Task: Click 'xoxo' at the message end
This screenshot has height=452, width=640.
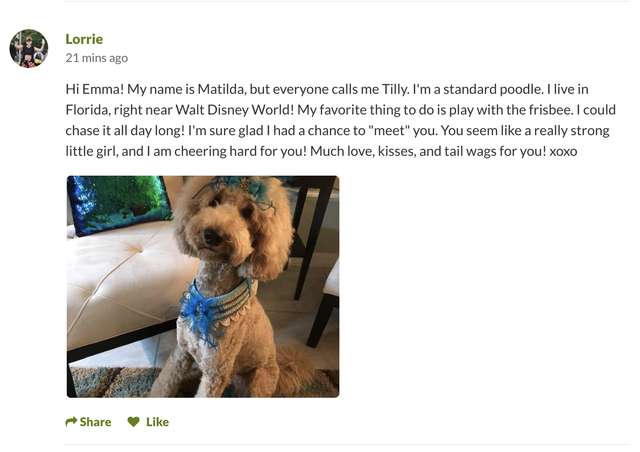Action: click(563, 151)
